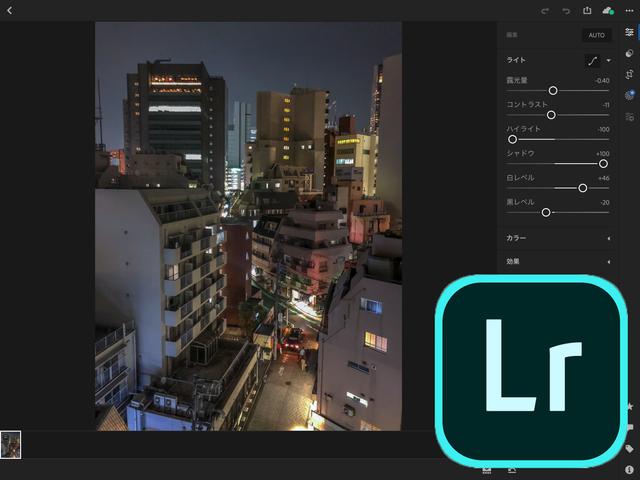
Task: Go back with the top-left arrow
Action: click(10, 10)
